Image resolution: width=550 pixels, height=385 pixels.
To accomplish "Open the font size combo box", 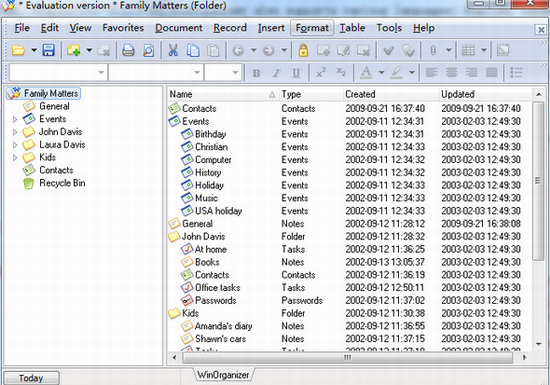I will (223, 73).
